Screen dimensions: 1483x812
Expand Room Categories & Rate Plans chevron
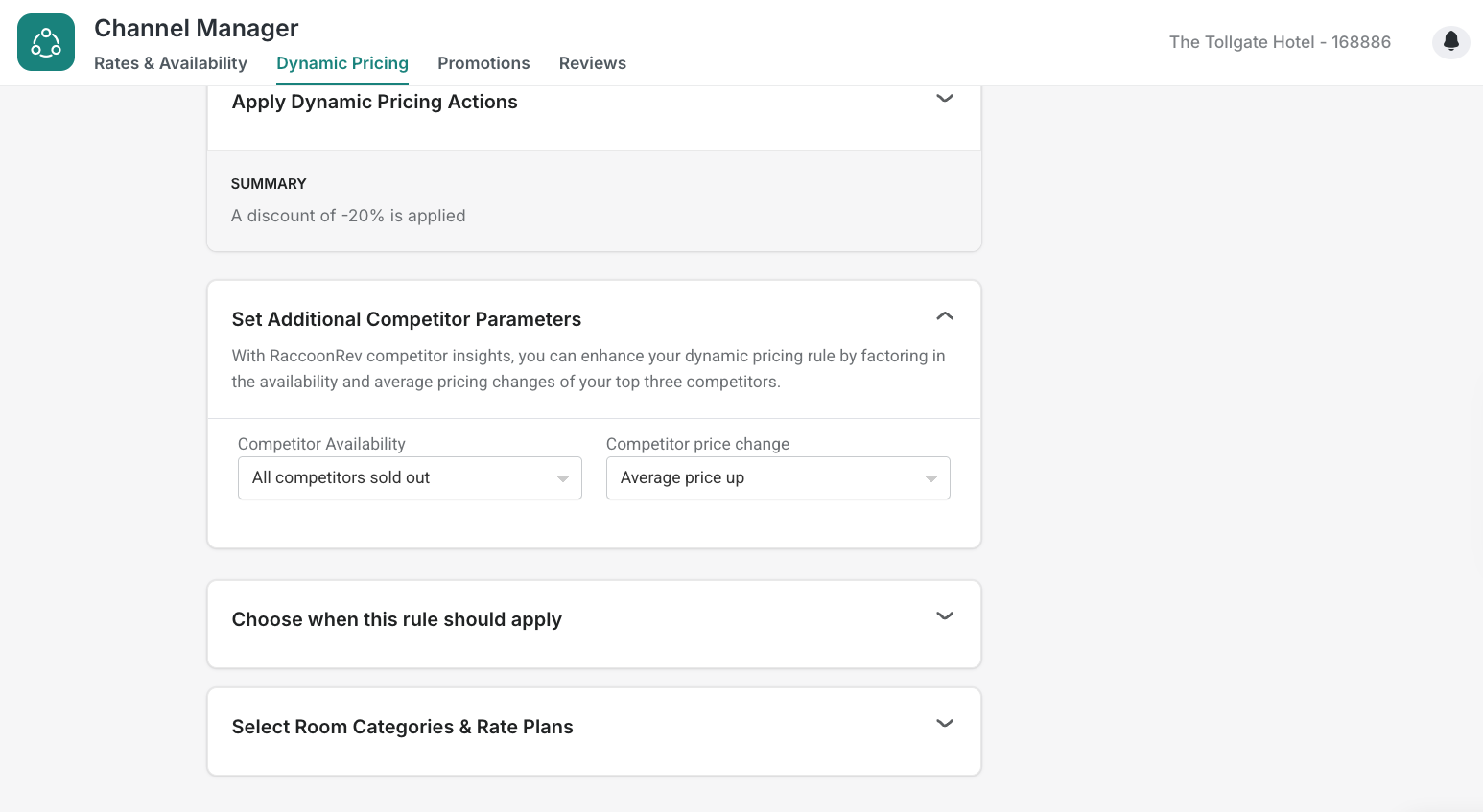tap(945, 724)
